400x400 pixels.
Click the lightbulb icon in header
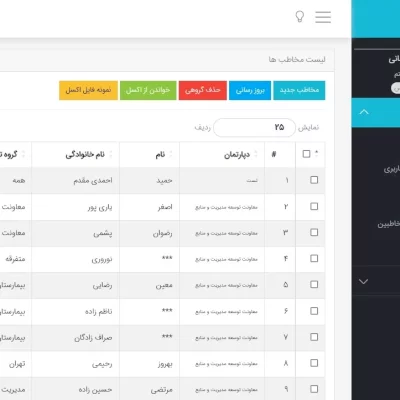[x=300, y=16]
